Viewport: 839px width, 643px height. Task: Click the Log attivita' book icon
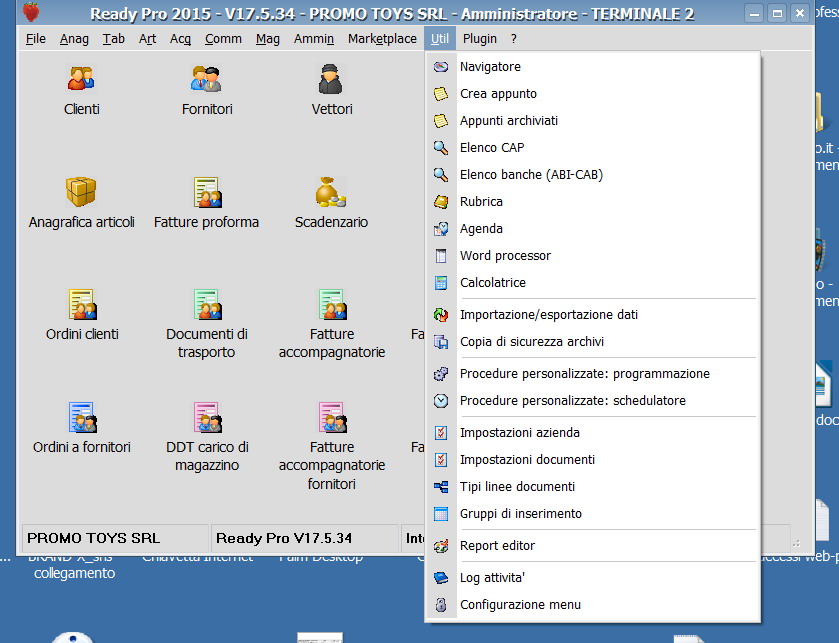[441, 578]
